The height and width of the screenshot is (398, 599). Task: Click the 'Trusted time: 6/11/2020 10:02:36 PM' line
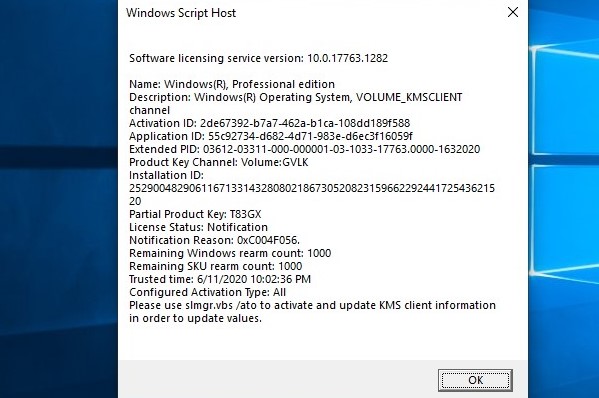coord(220,279)
